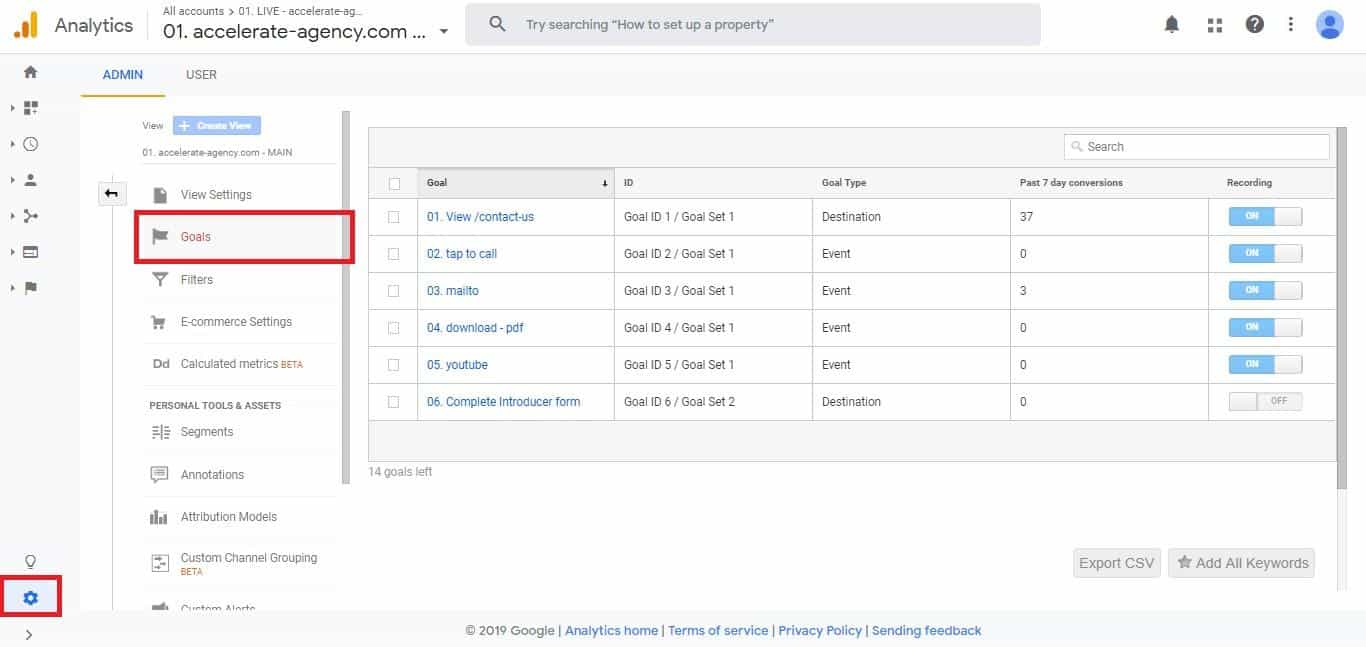This screenshot has height=647, width=1366.
Task: Select Filters in the View menu
Action: pos(197,280)
